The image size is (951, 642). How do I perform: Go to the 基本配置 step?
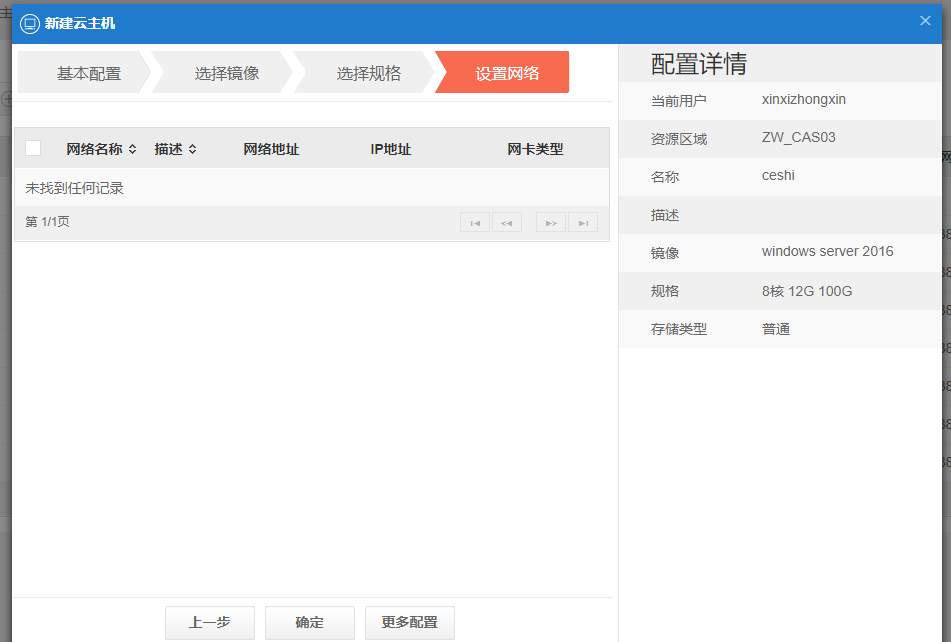(88, 73)
